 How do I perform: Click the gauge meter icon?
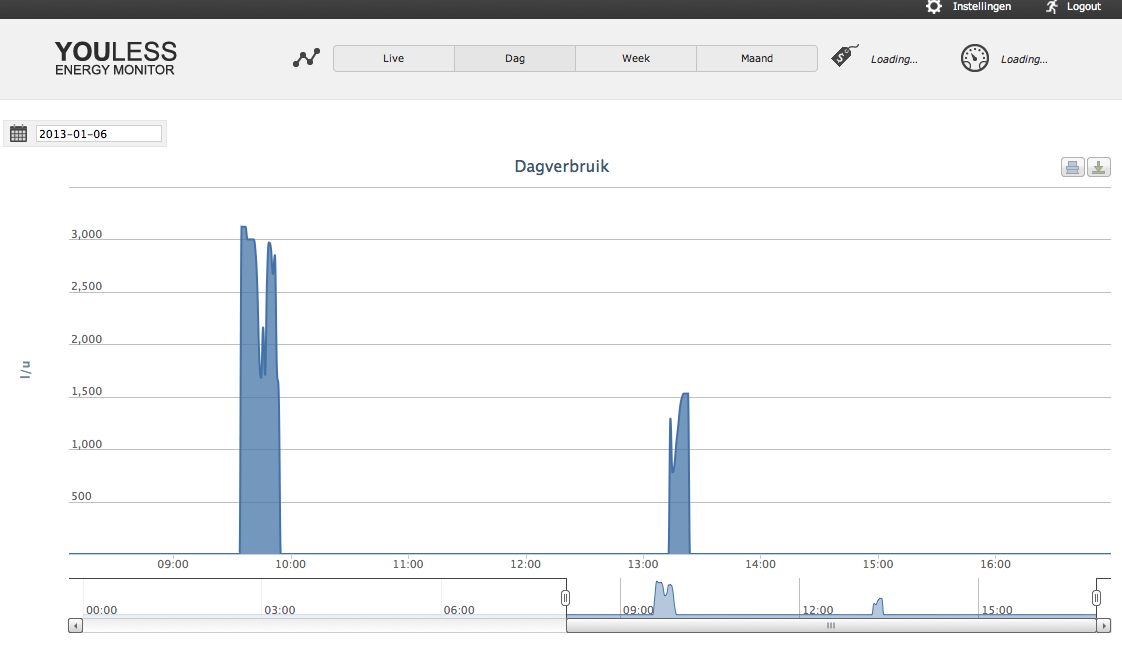click(x=975, y=58)
